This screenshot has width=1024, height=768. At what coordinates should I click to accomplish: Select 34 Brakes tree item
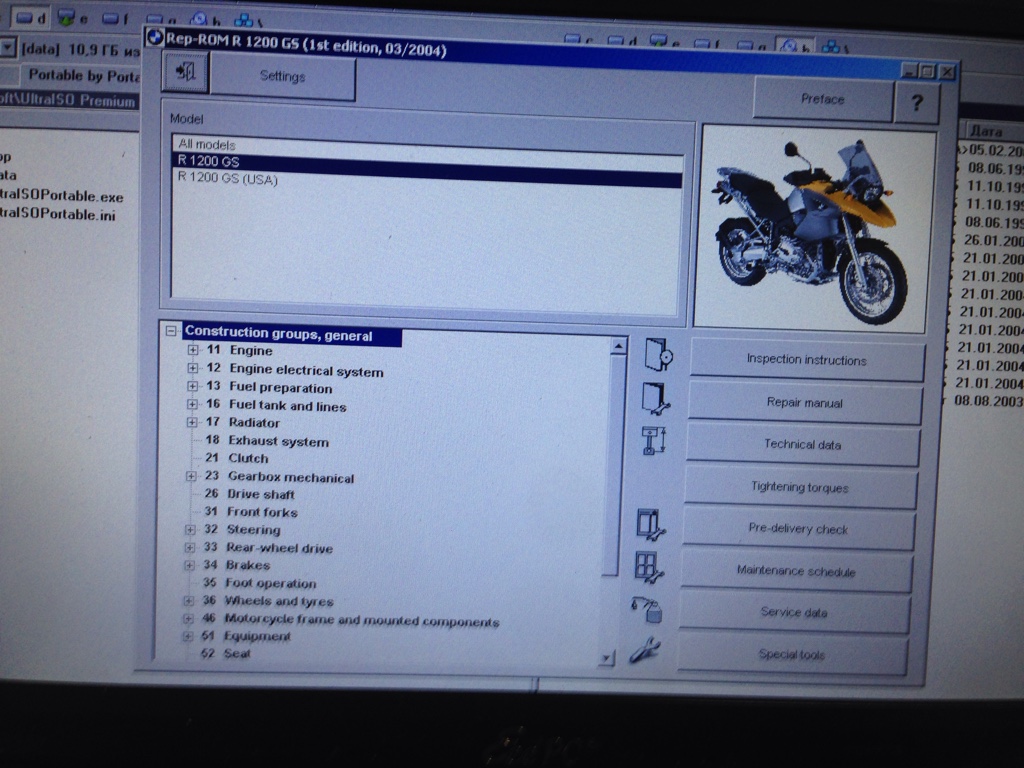point(236,565)
